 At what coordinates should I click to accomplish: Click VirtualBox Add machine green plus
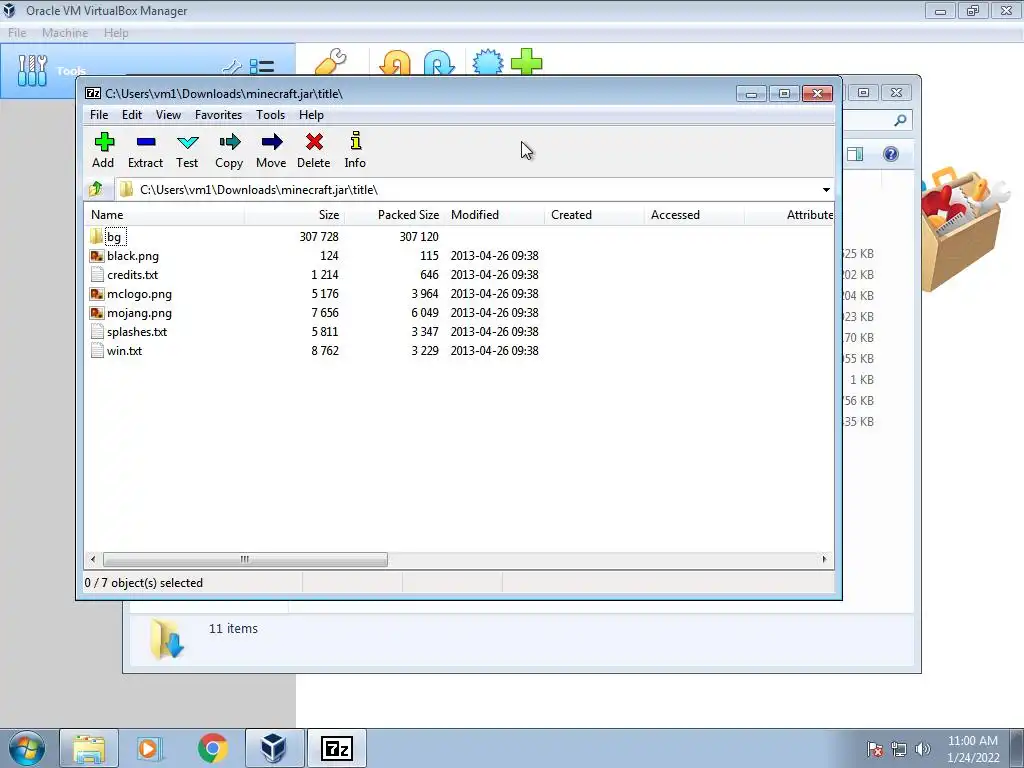(526, 62)
